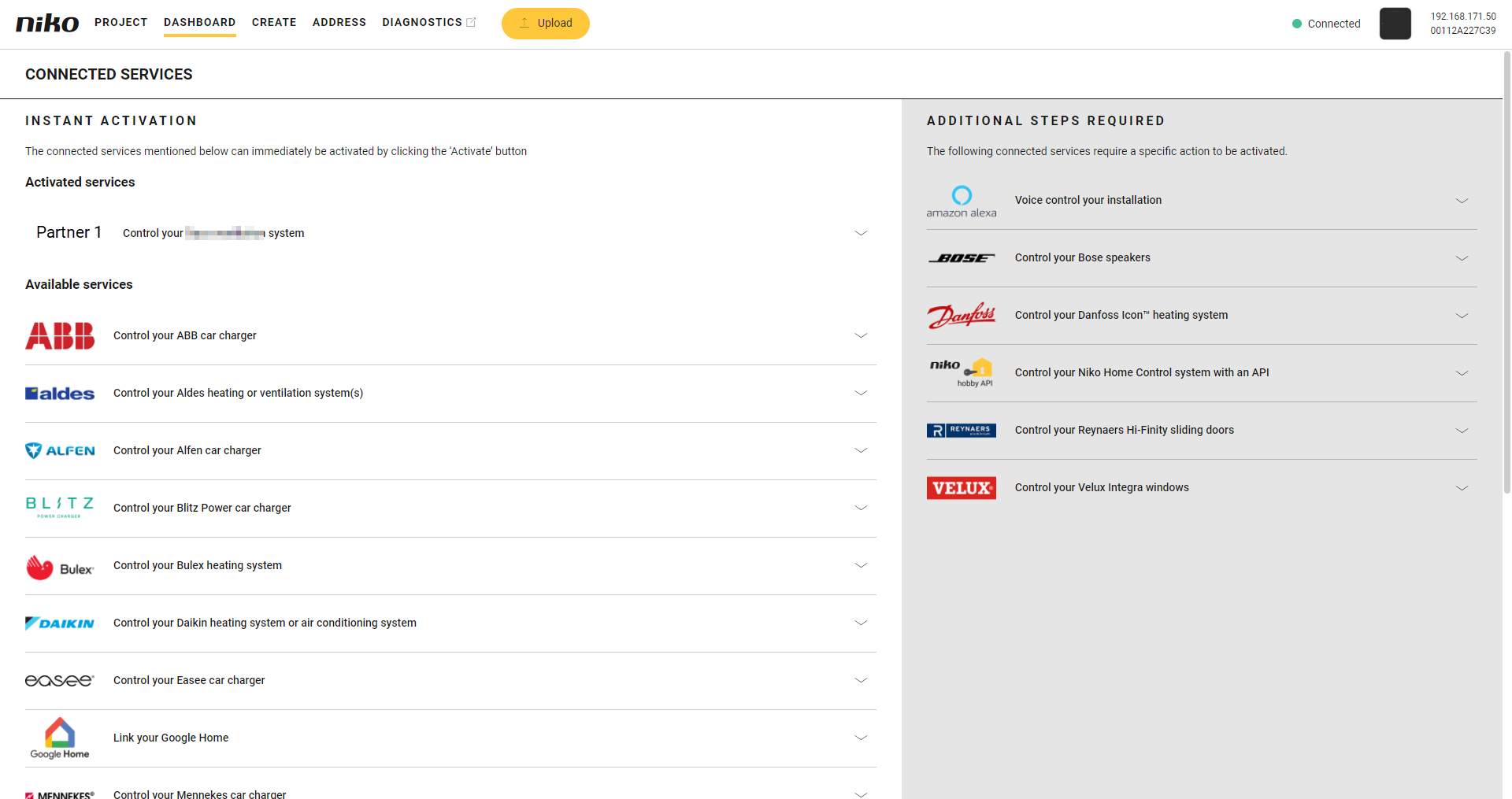Expand the Reynaers Hi-Finity sliding doors row
Viewport: 1512px width, 799px height.
click(1462, 431)
